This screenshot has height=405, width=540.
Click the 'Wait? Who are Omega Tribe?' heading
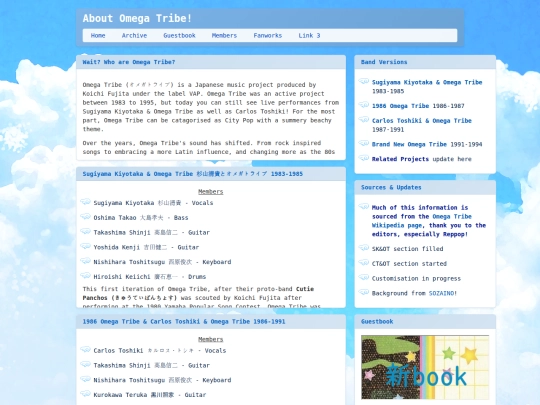pyautogui.click(x=129, y=62)
